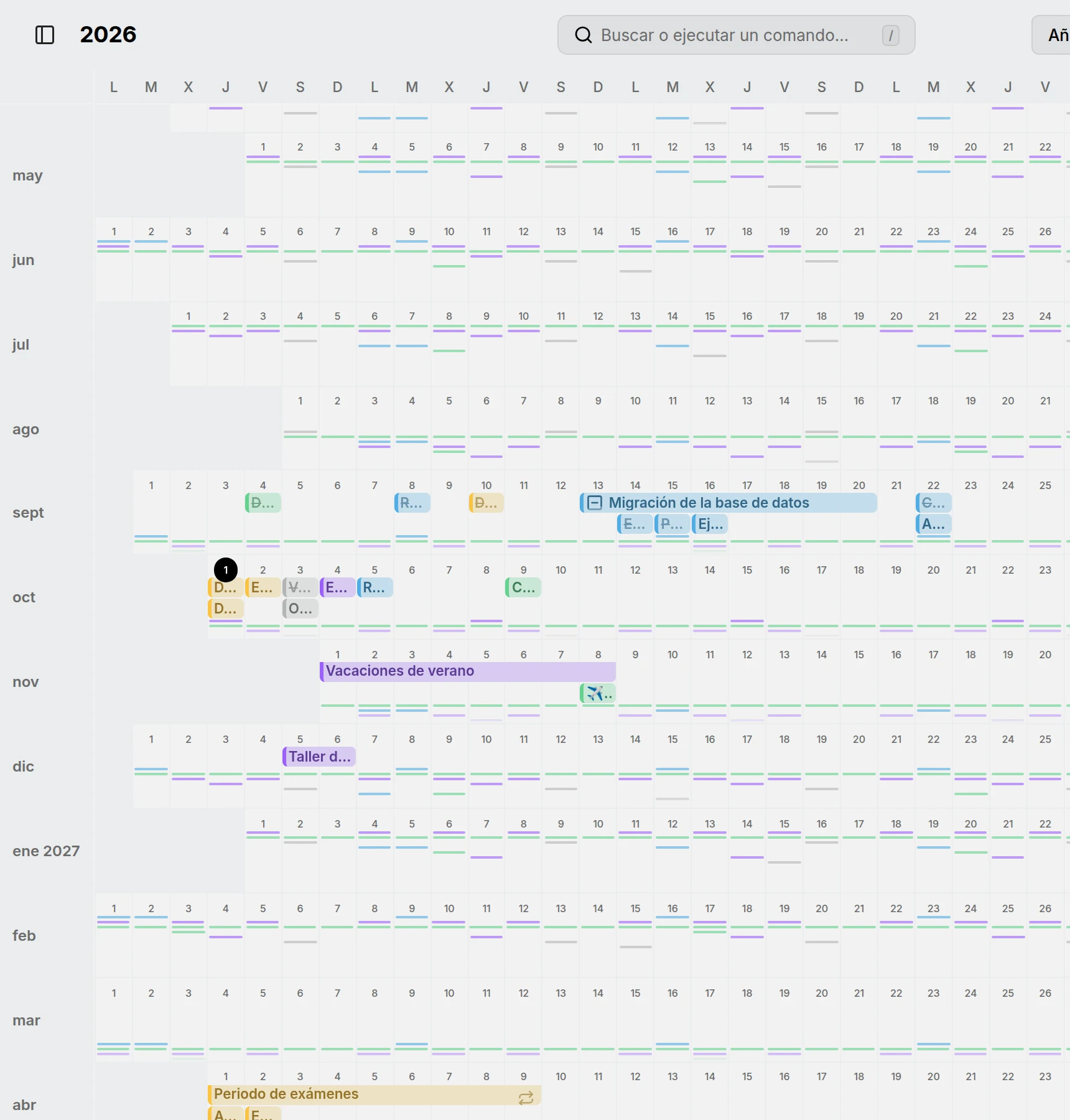
Task: Select the 'mar' month label
Action: [26, 1020]
